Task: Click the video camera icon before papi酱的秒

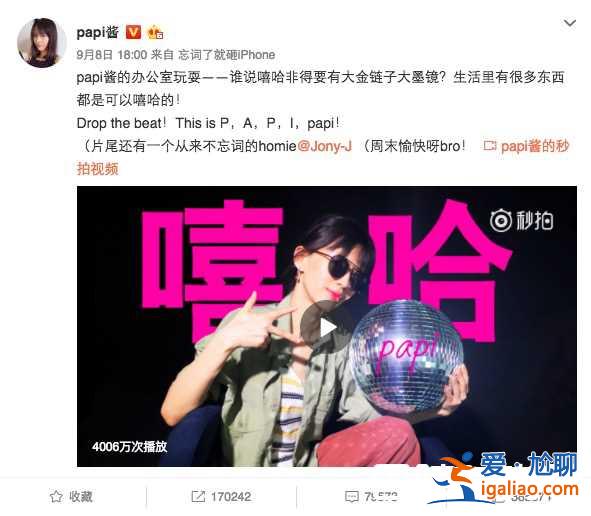Action: click(490, 145)
